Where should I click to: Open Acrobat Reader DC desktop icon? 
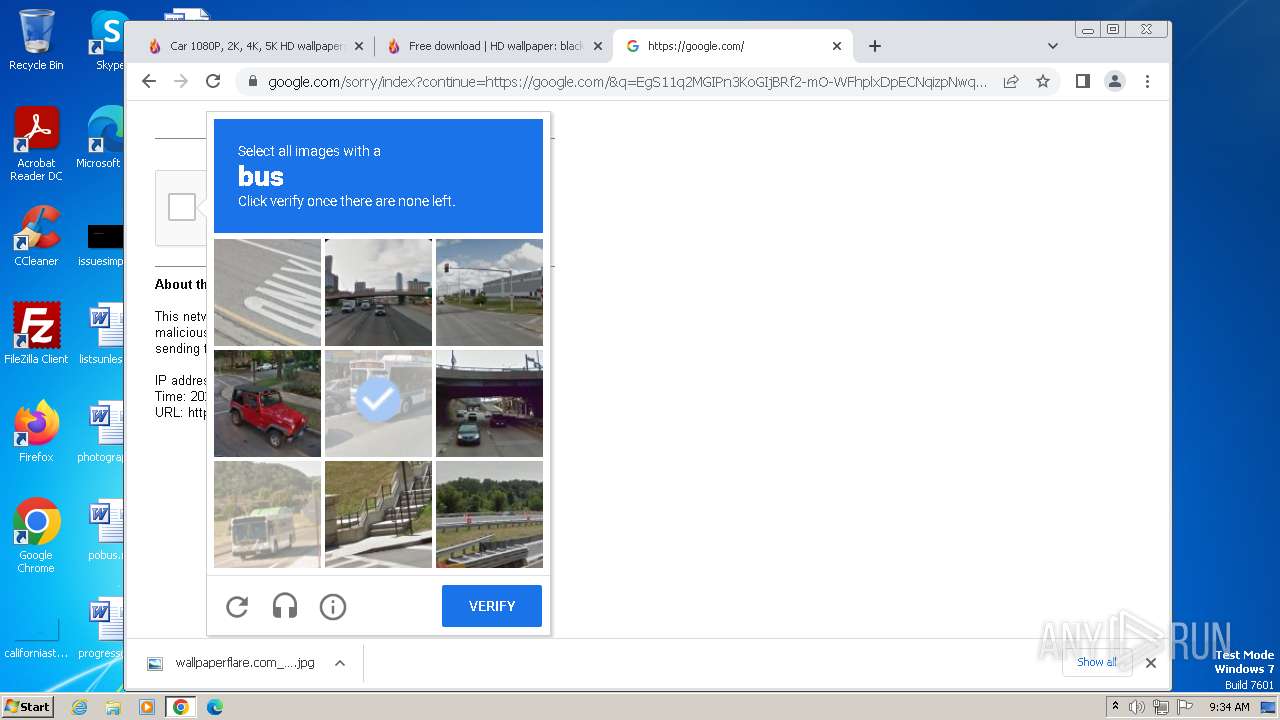36,144
